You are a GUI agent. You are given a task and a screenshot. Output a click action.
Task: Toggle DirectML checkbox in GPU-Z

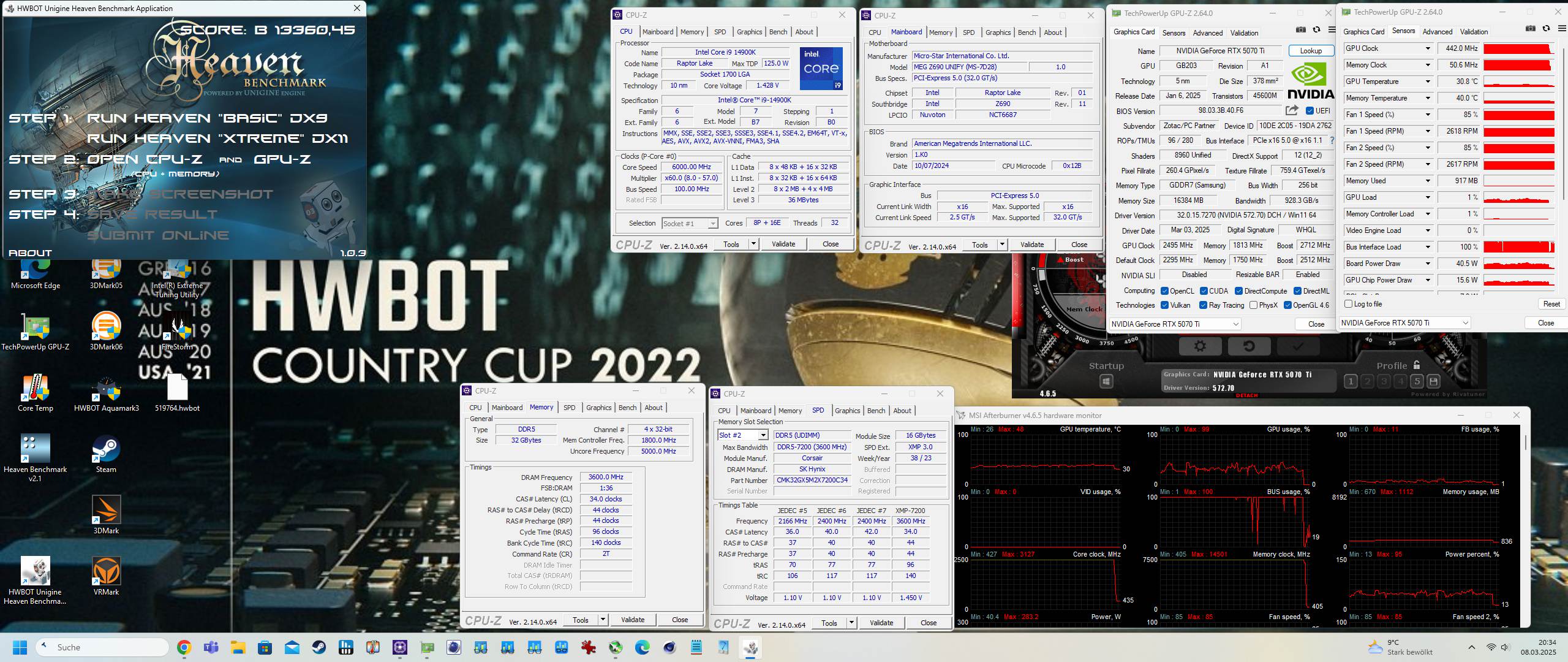click(x=1297, y=291)
